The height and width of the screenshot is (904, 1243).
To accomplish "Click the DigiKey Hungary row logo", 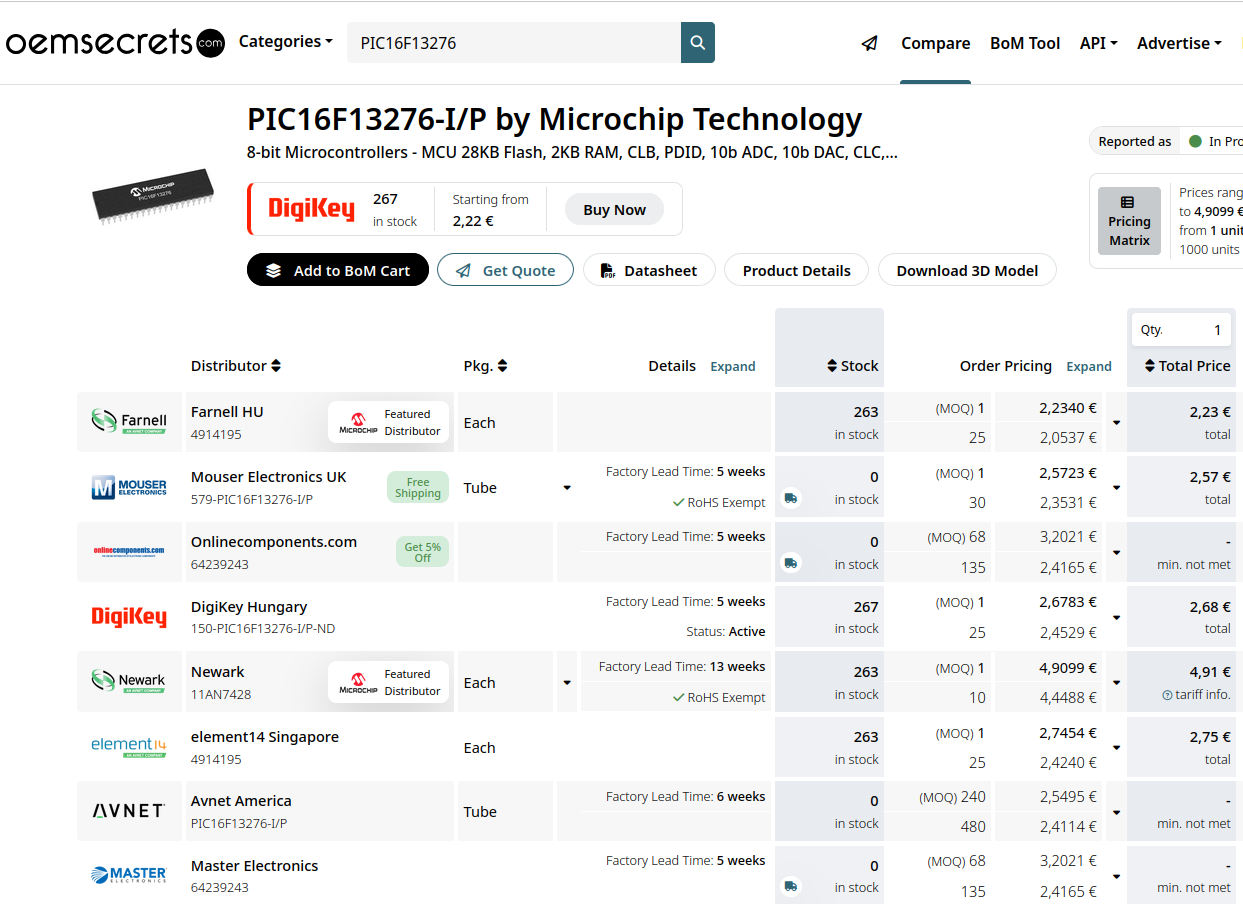I will pyautogui.click(x=129, y=617).
